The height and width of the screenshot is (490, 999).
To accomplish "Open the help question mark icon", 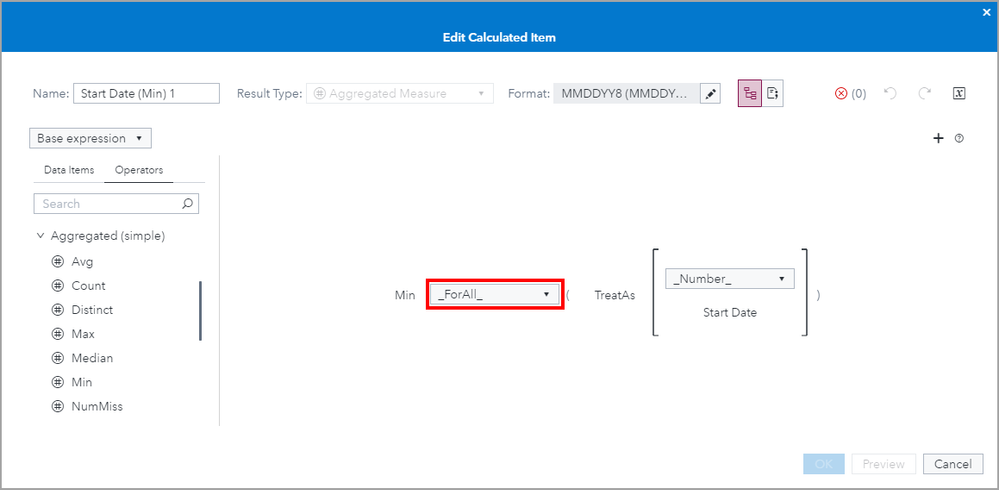I will click(x=959, y=138).
